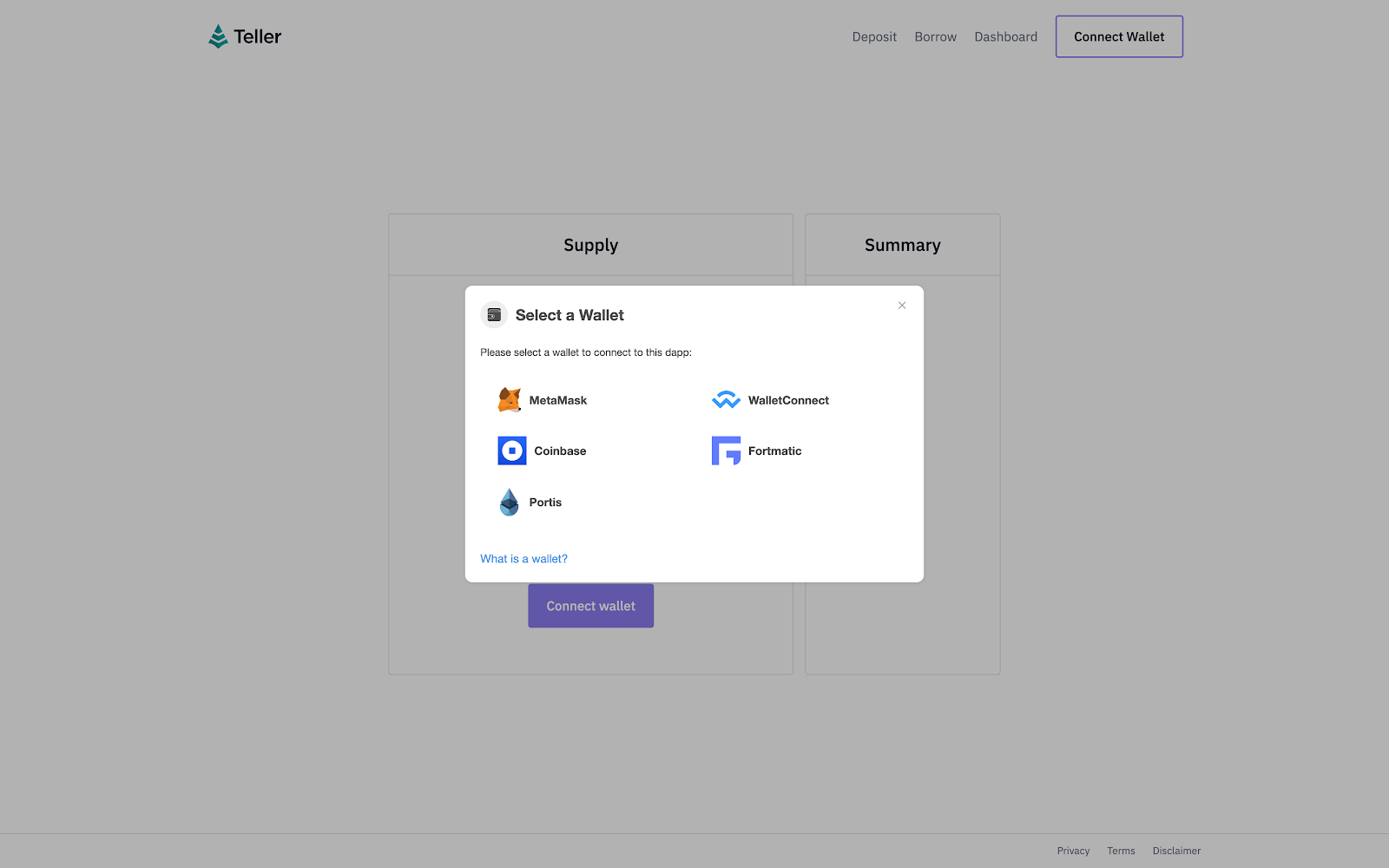Click the Connect Wallet header button
The image size is (1389, 868).
click(x=1119, y=36)
